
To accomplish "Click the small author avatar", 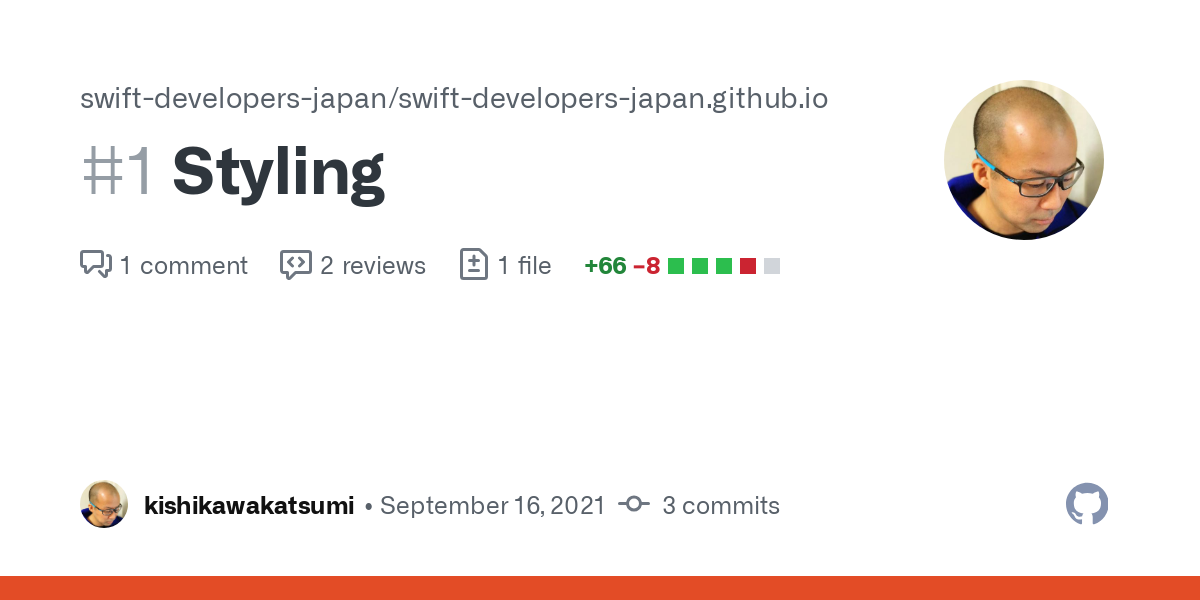I will point(104,504).
